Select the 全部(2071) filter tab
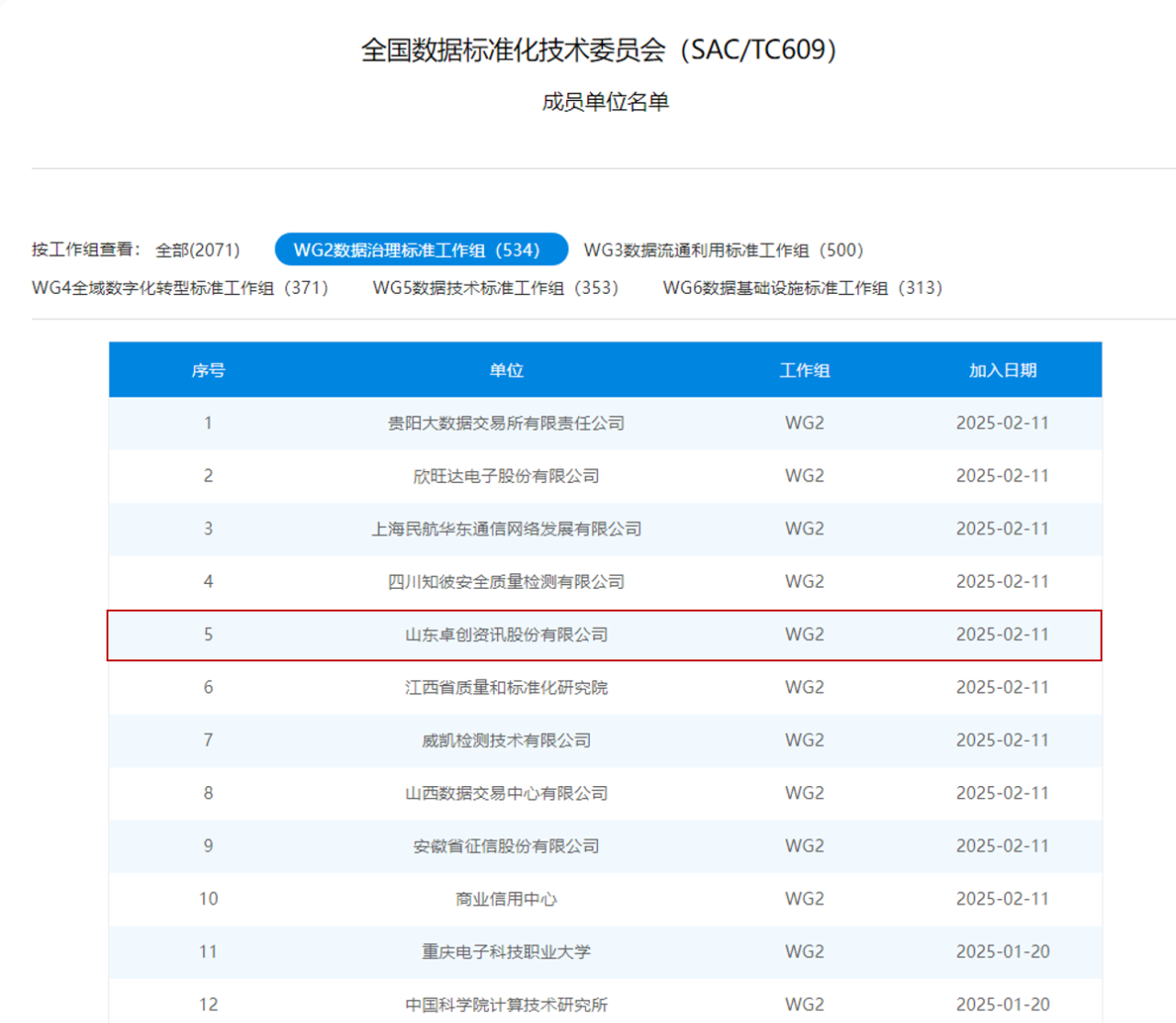The width and height of the screenshot is (1176, 1023). tap(198, 250)
